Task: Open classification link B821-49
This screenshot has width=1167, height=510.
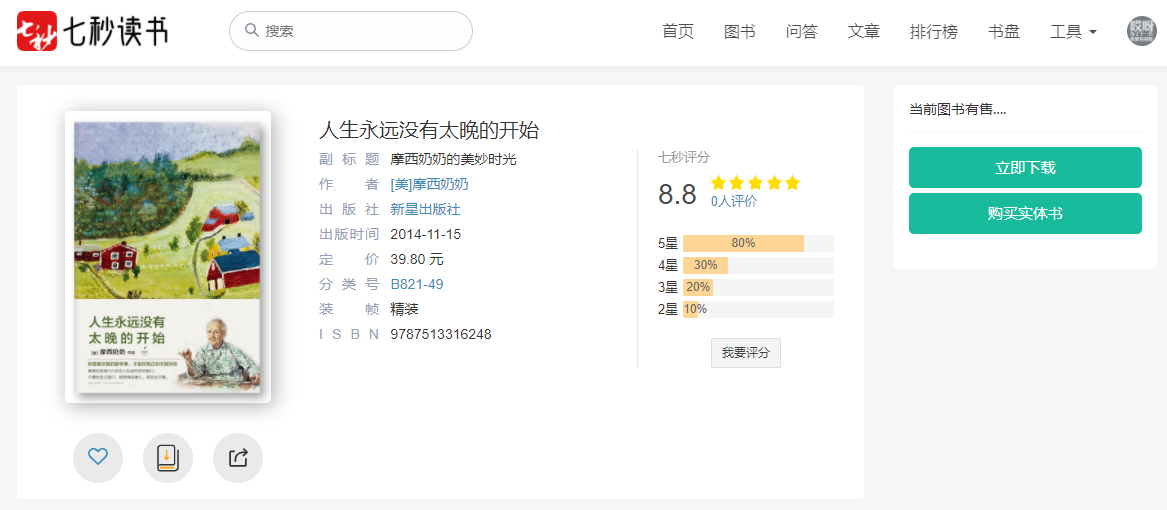Action: 417,284
